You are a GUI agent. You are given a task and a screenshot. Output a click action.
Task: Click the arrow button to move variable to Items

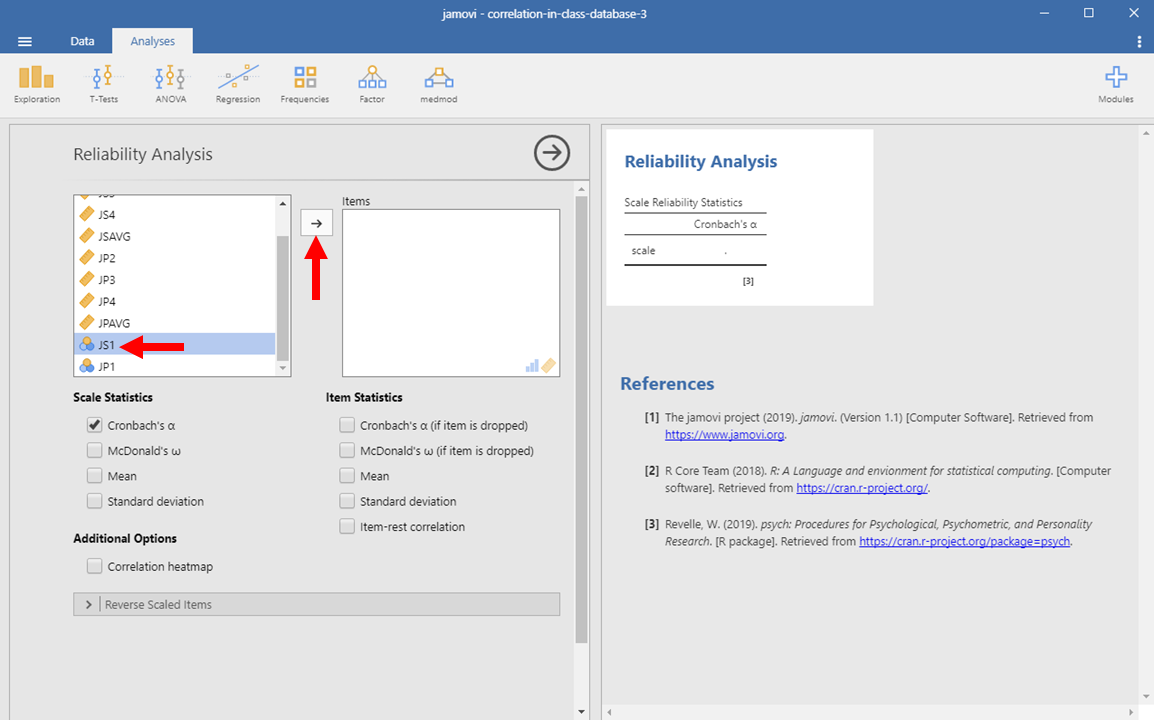(x=316, y=223)
